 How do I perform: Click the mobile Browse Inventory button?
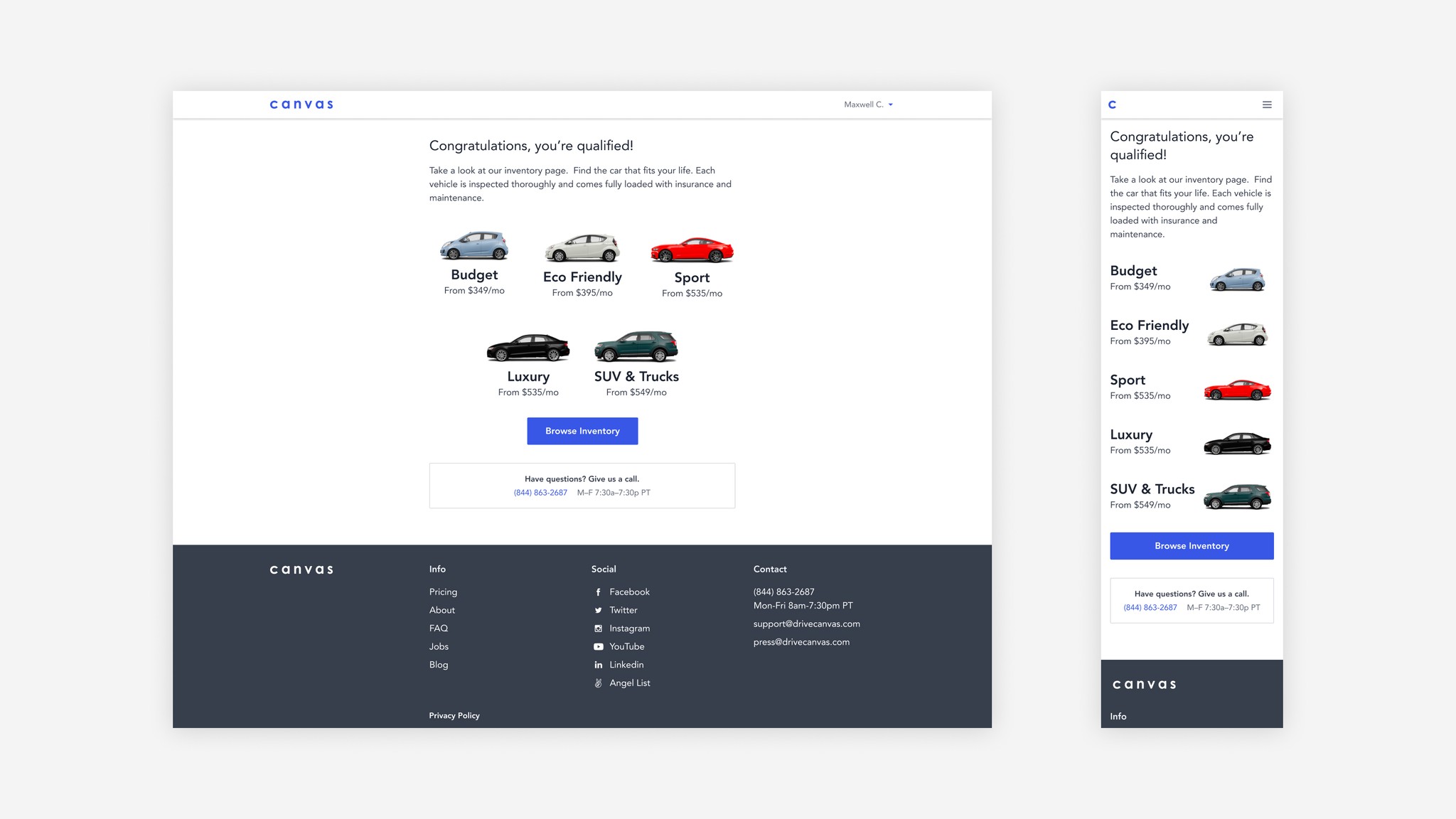tap(1191, 545)
